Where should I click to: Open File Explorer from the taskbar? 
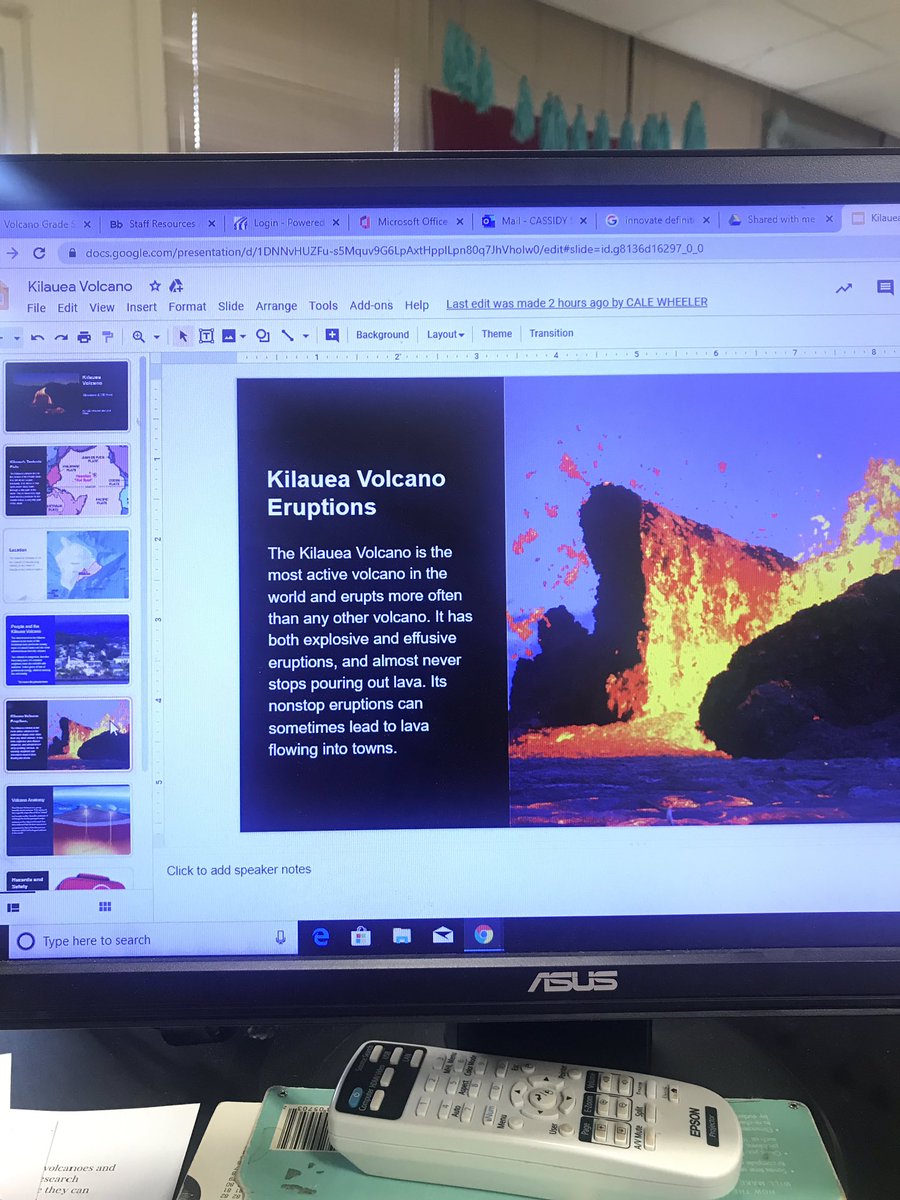[x=402, y=936]
